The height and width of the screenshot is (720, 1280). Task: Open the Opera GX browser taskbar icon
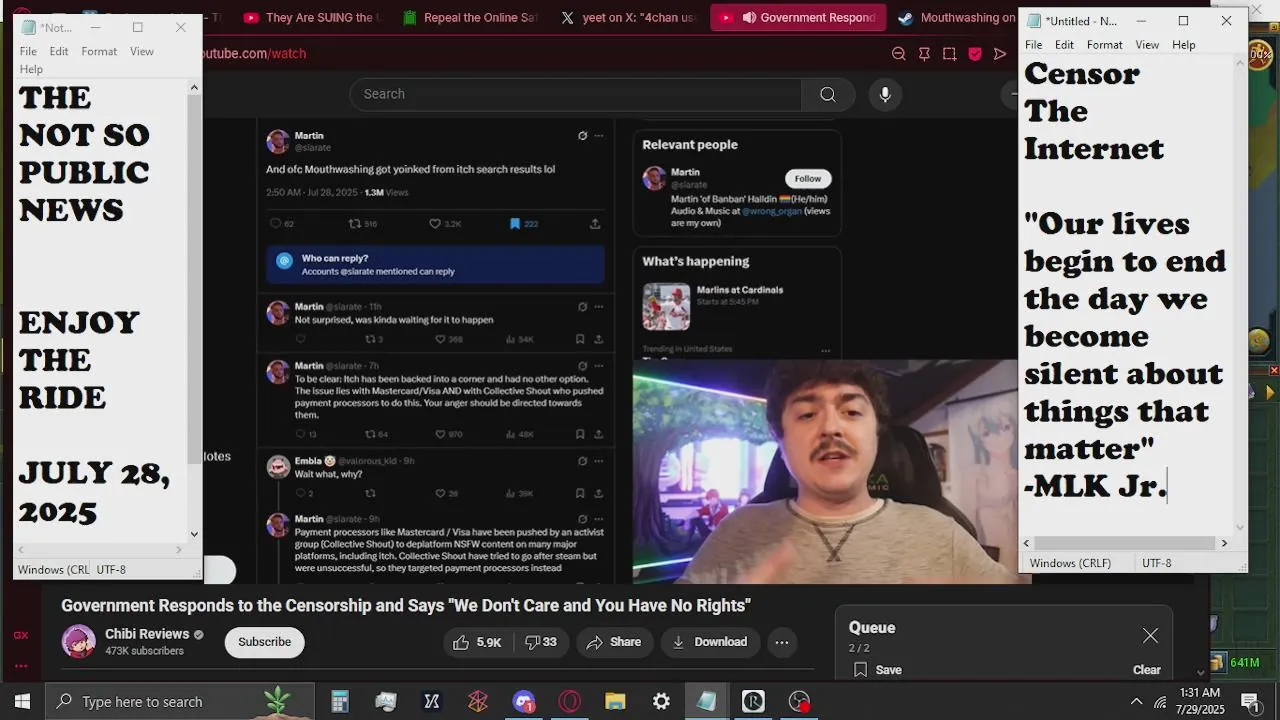tap(569, 701)
